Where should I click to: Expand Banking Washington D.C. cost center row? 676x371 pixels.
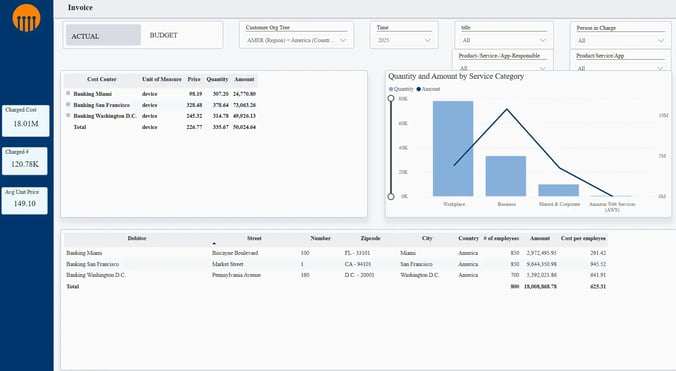click(x=68, y=115)
